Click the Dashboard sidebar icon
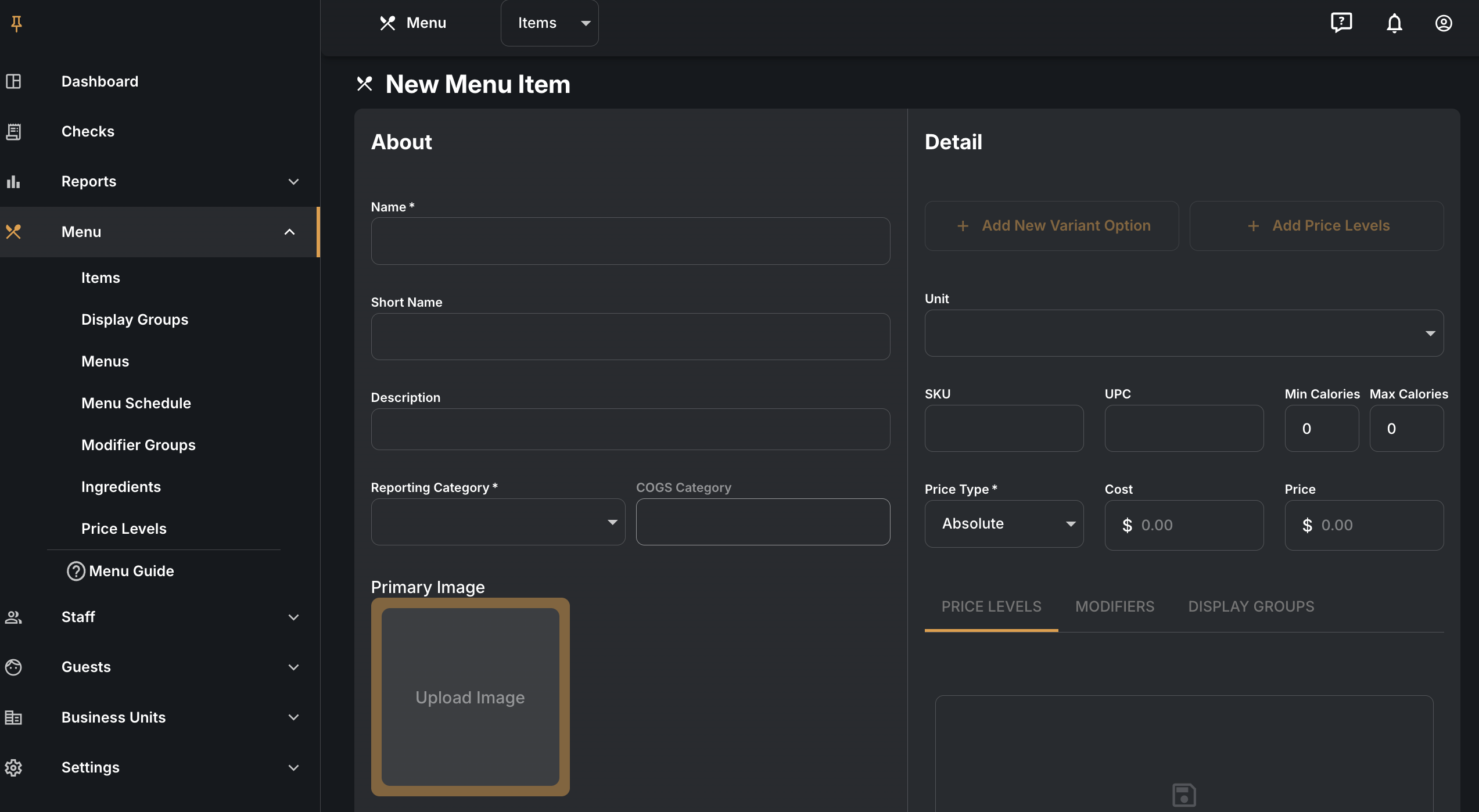Image resolution: width=1479 pixels, height=812 pixels. [x=13, y=81]
